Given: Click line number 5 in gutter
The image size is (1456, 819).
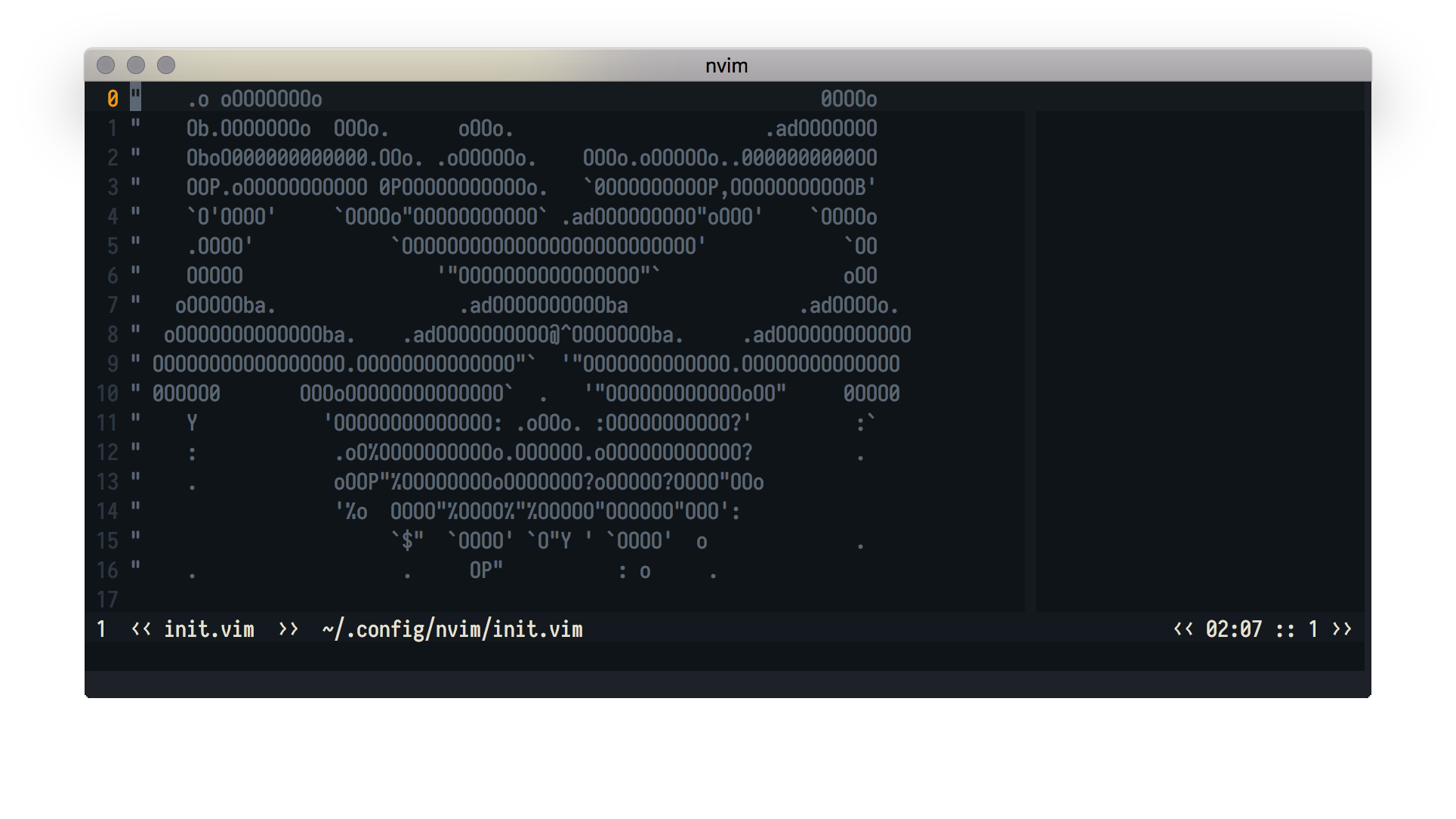Looking at the screenshot, I should (113, 246).
